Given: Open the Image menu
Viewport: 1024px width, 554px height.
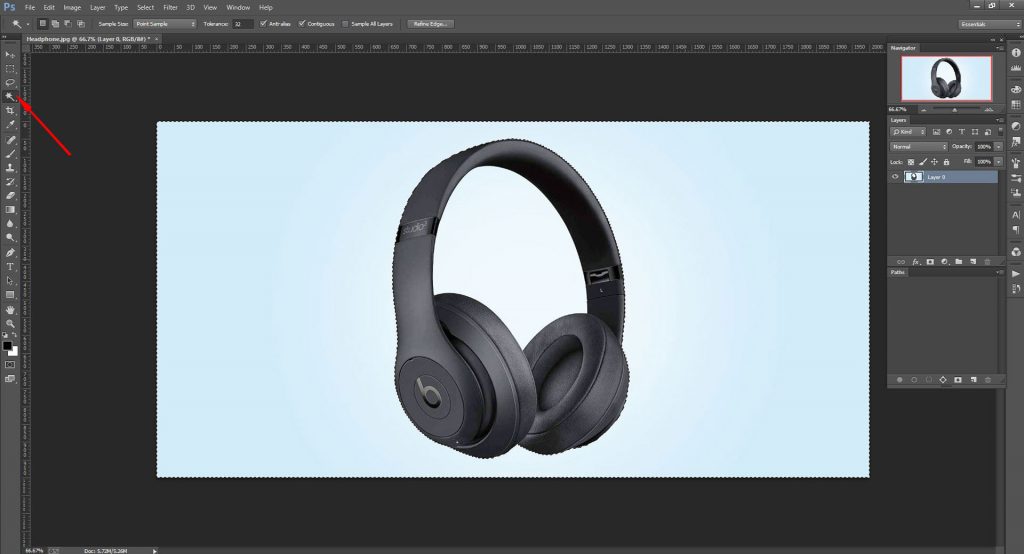Looking at the screenshot, I should (x=72, y=7).
